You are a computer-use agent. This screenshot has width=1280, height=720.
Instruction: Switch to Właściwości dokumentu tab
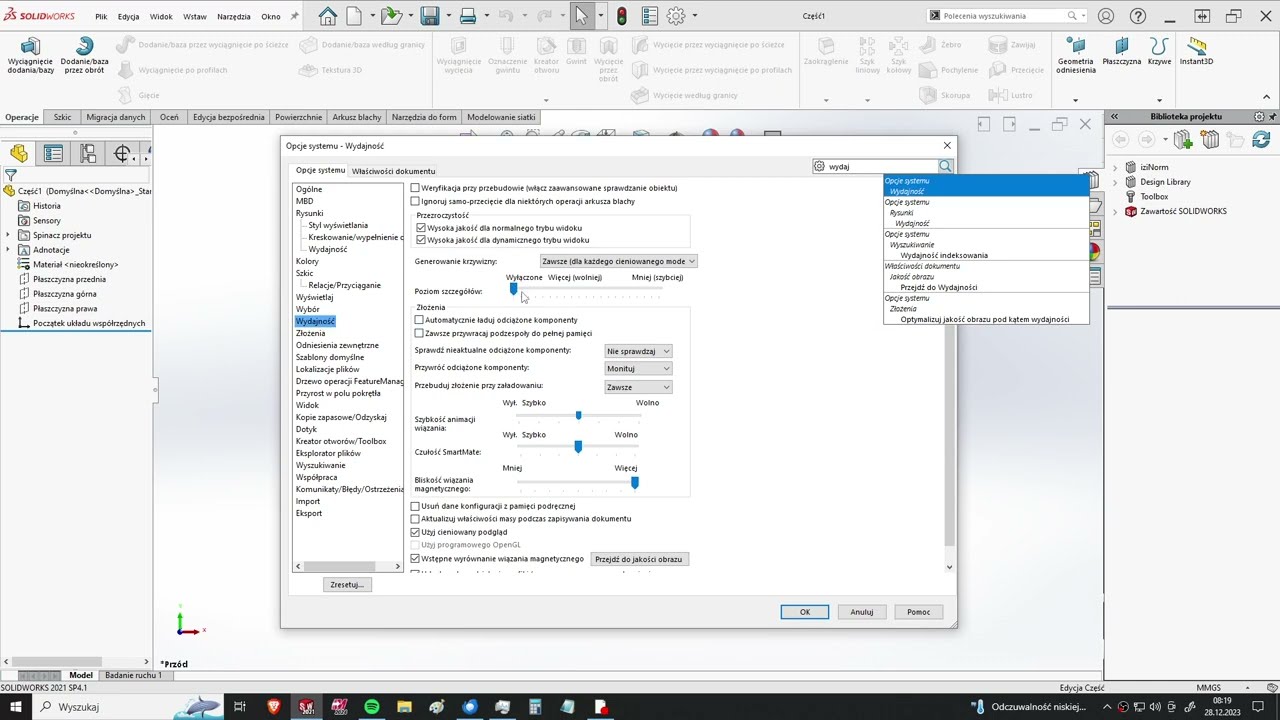pos(393,171)
